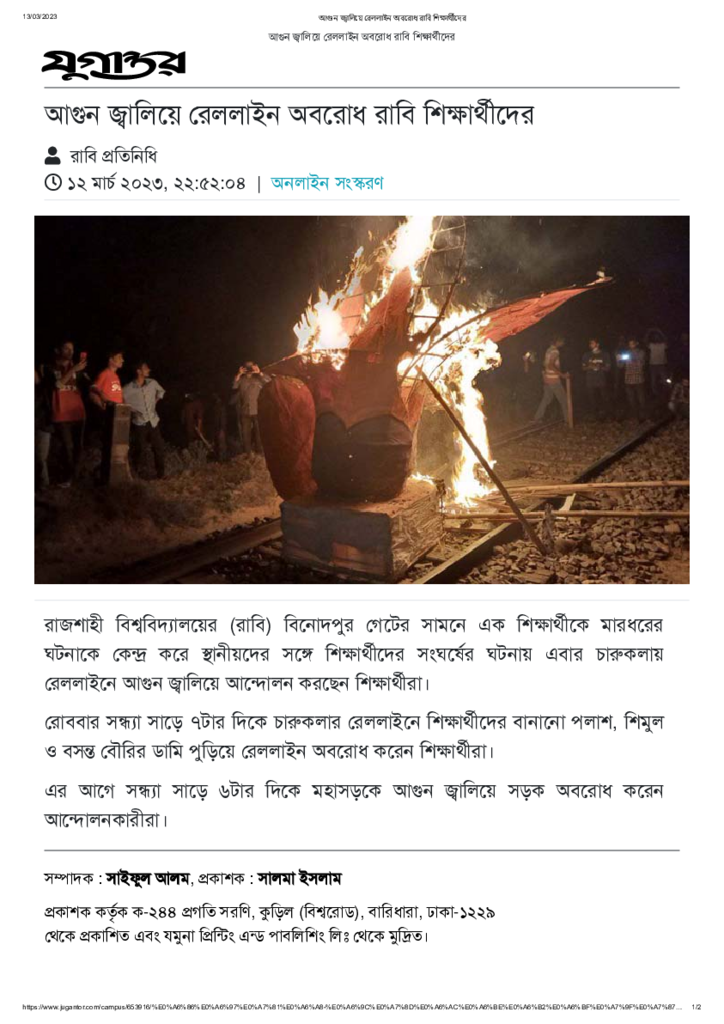Click the clock icon beside date
The width and height of the screenshot is (724, 1024).
pyautogui.click(x=53, y=183)
